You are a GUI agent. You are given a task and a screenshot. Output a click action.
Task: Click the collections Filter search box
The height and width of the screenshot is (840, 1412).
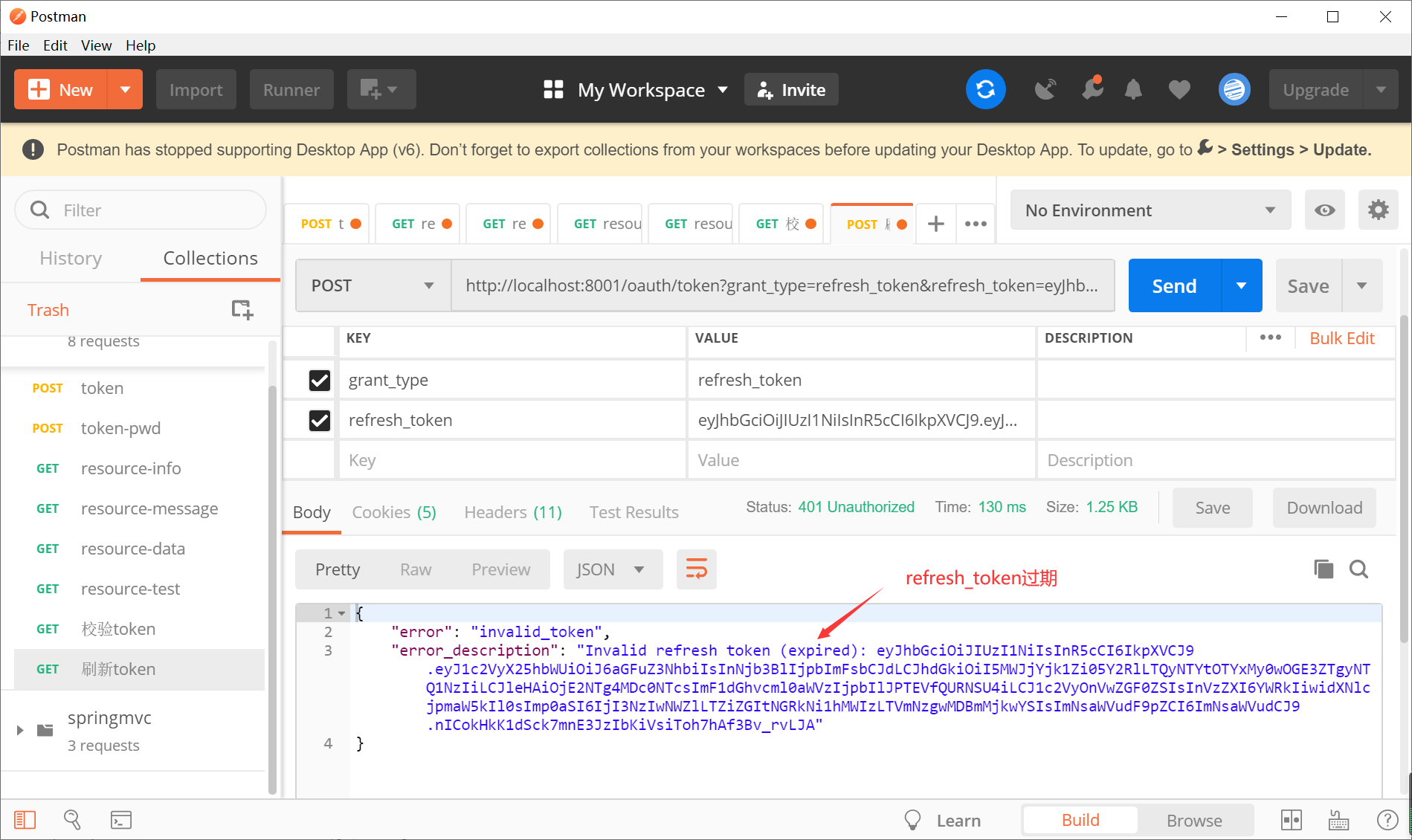pos(141,210)
